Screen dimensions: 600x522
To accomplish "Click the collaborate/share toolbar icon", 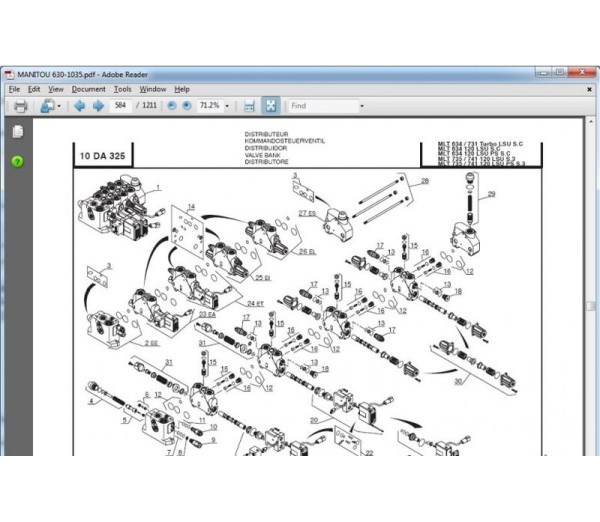I will [46, 106].
